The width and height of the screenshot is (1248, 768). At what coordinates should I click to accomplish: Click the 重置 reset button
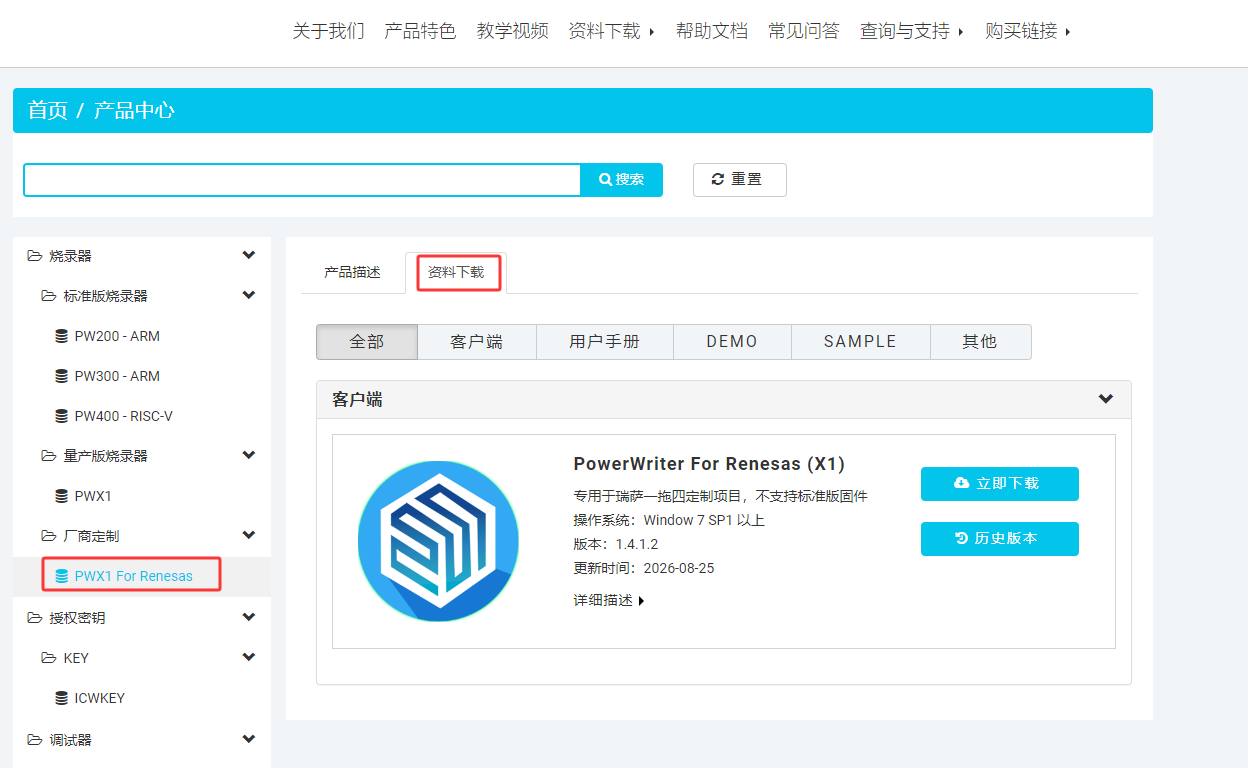pyautogui.click(x=740, y=180)
